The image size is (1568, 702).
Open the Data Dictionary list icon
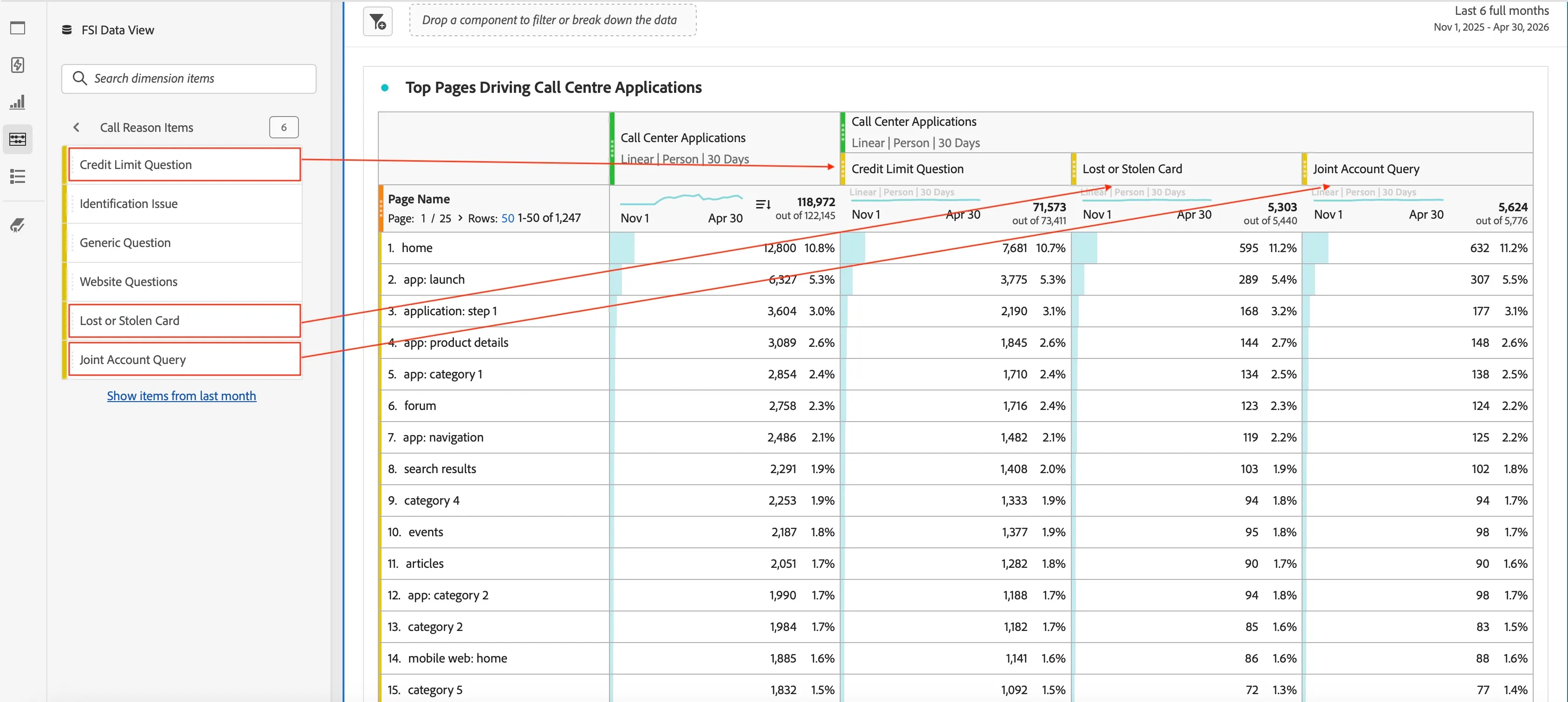[x=18, y=176]
